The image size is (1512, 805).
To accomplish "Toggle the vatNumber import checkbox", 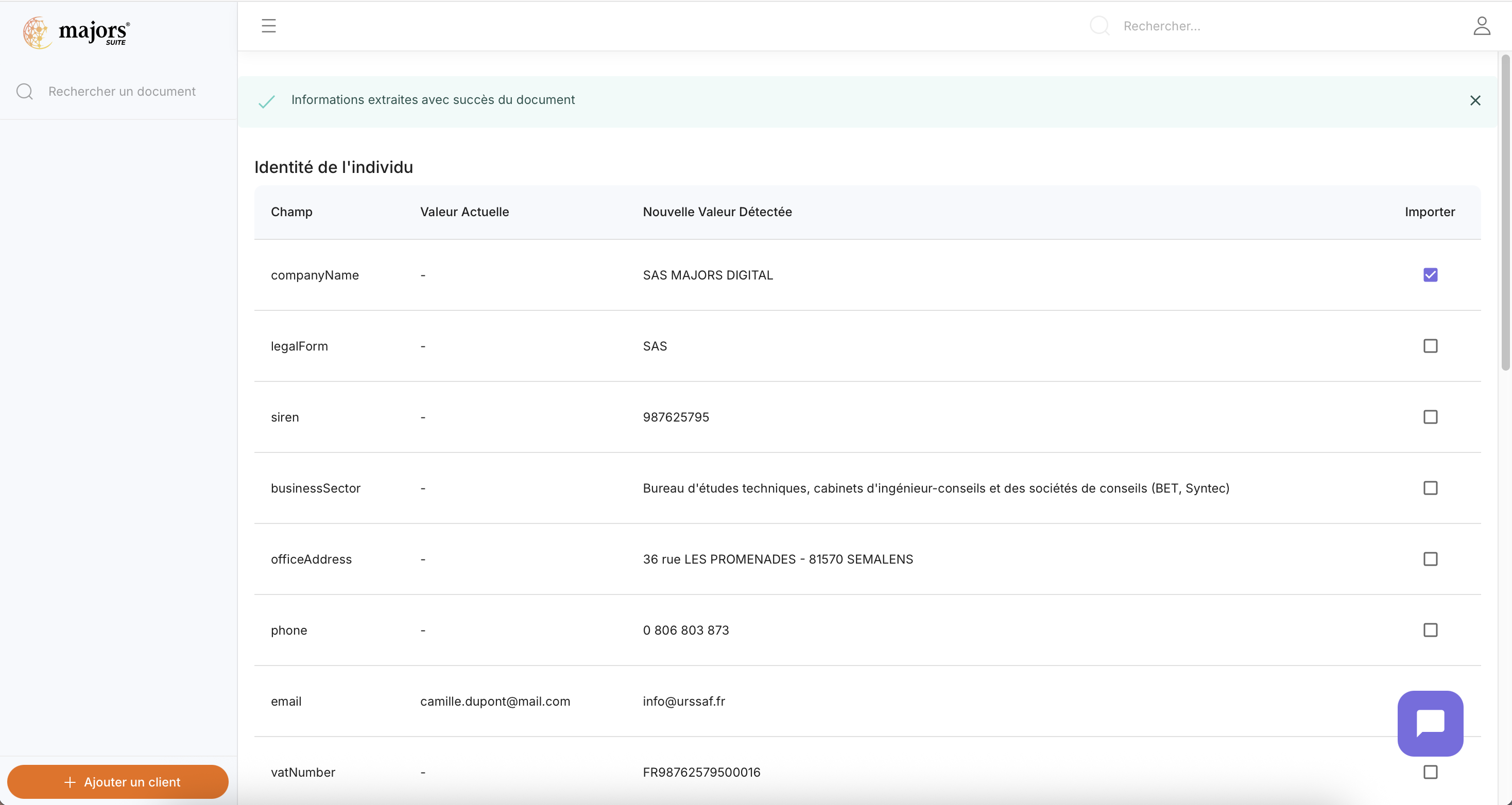I will coord(1430,772).
